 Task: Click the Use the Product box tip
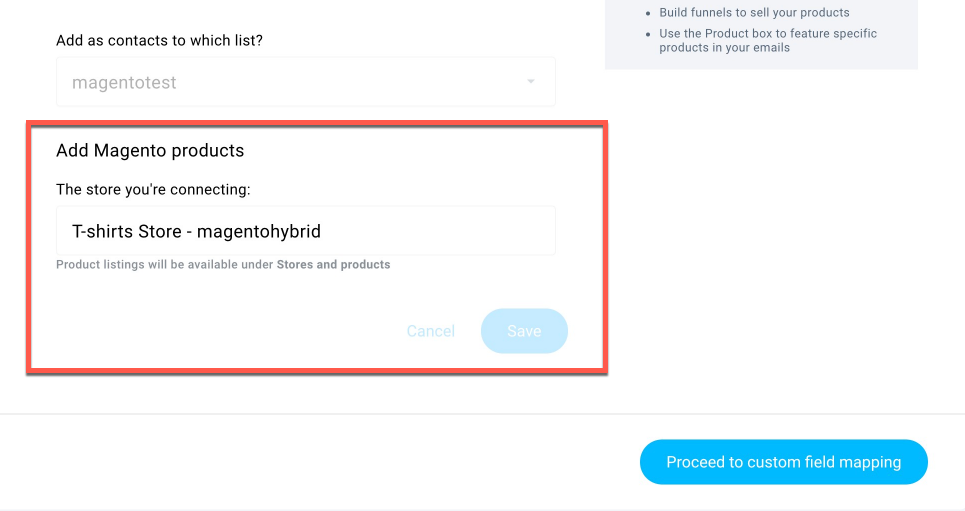(x=768, y=41)
